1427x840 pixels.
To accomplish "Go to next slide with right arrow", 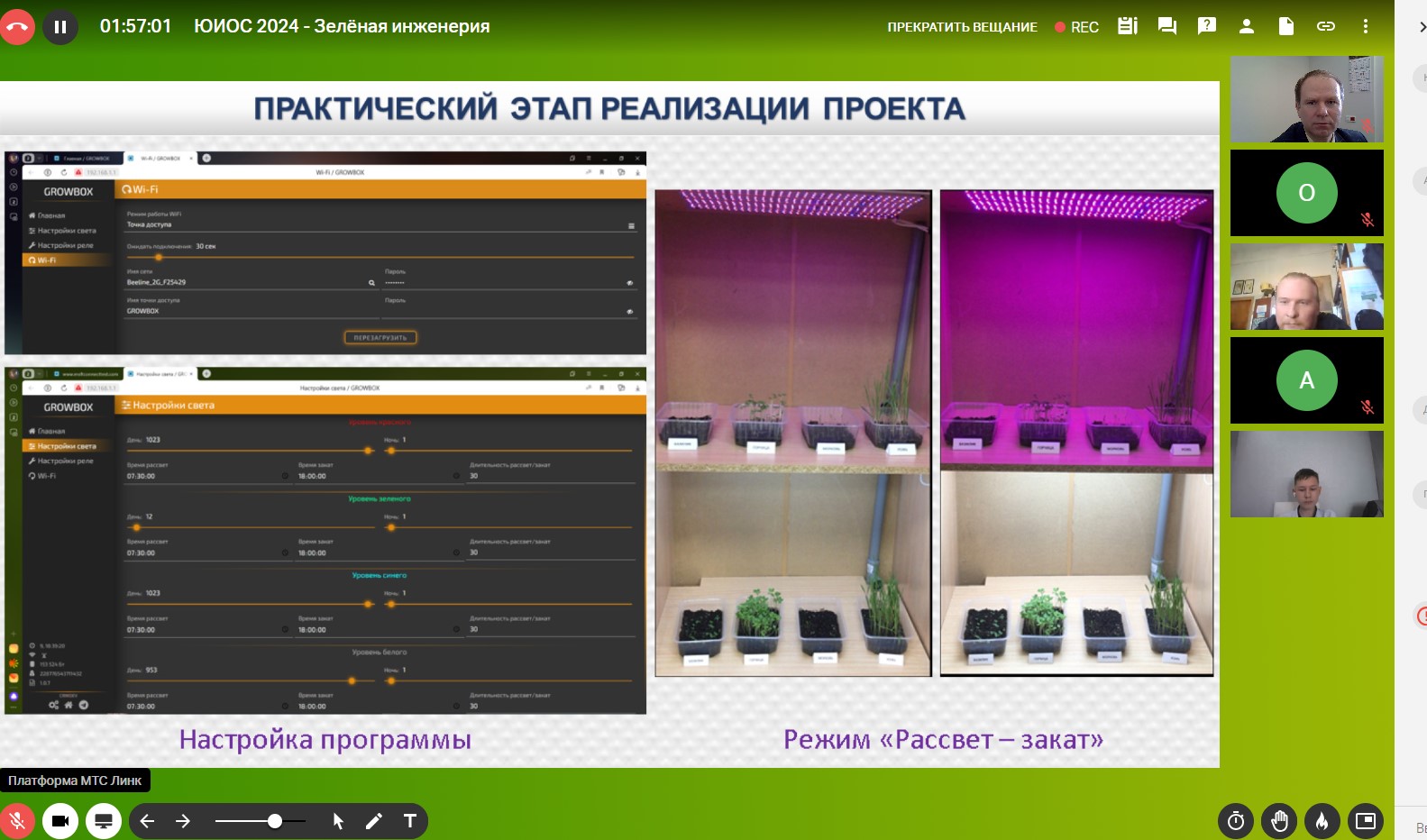I will tap(183, 821).
